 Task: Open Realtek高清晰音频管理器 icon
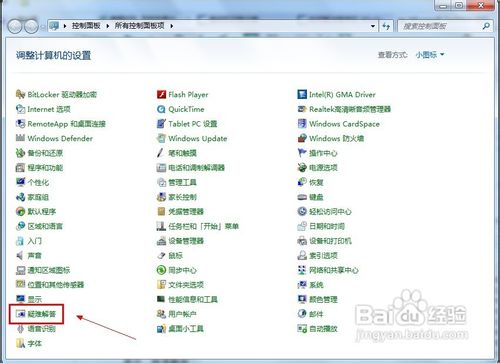(302, 109)
